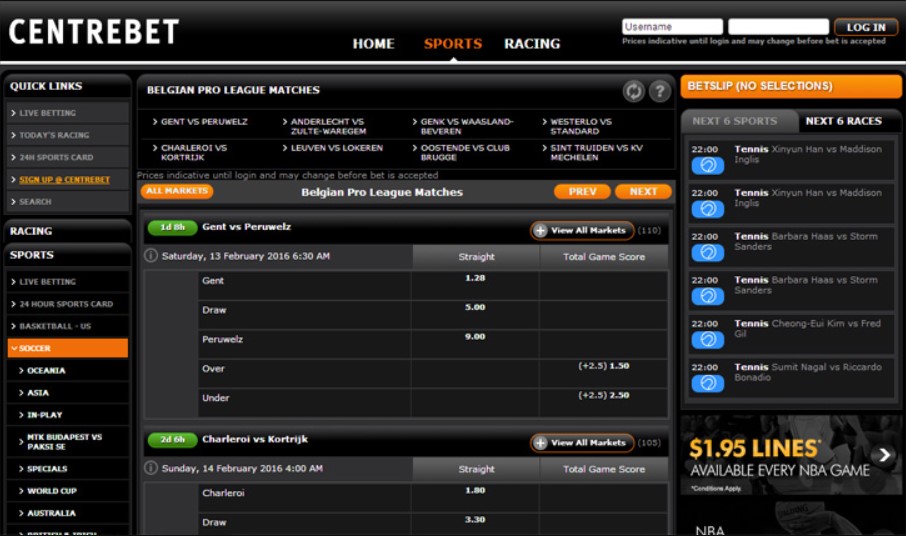Expand World Cup under Soccer
The height and width of the screenshot is (536, 906).
(x=68, y=491)
